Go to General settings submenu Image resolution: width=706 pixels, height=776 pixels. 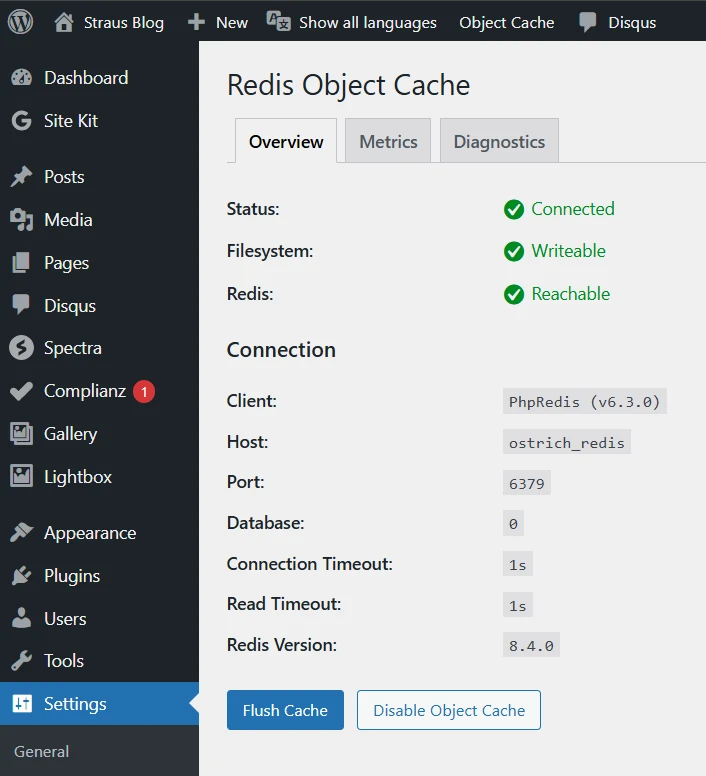[42, 751]
